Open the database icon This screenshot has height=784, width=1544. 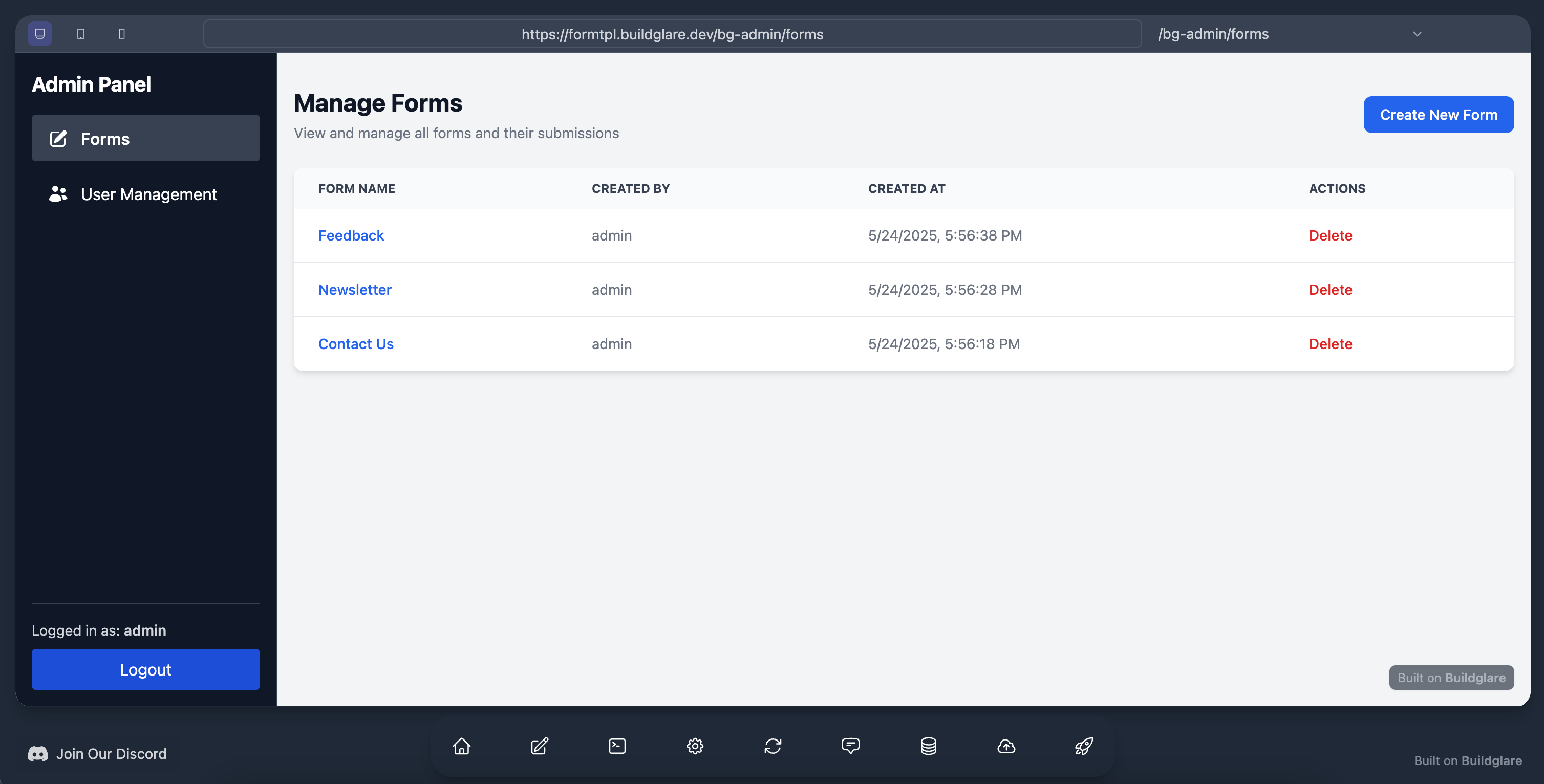coord(929,746)
